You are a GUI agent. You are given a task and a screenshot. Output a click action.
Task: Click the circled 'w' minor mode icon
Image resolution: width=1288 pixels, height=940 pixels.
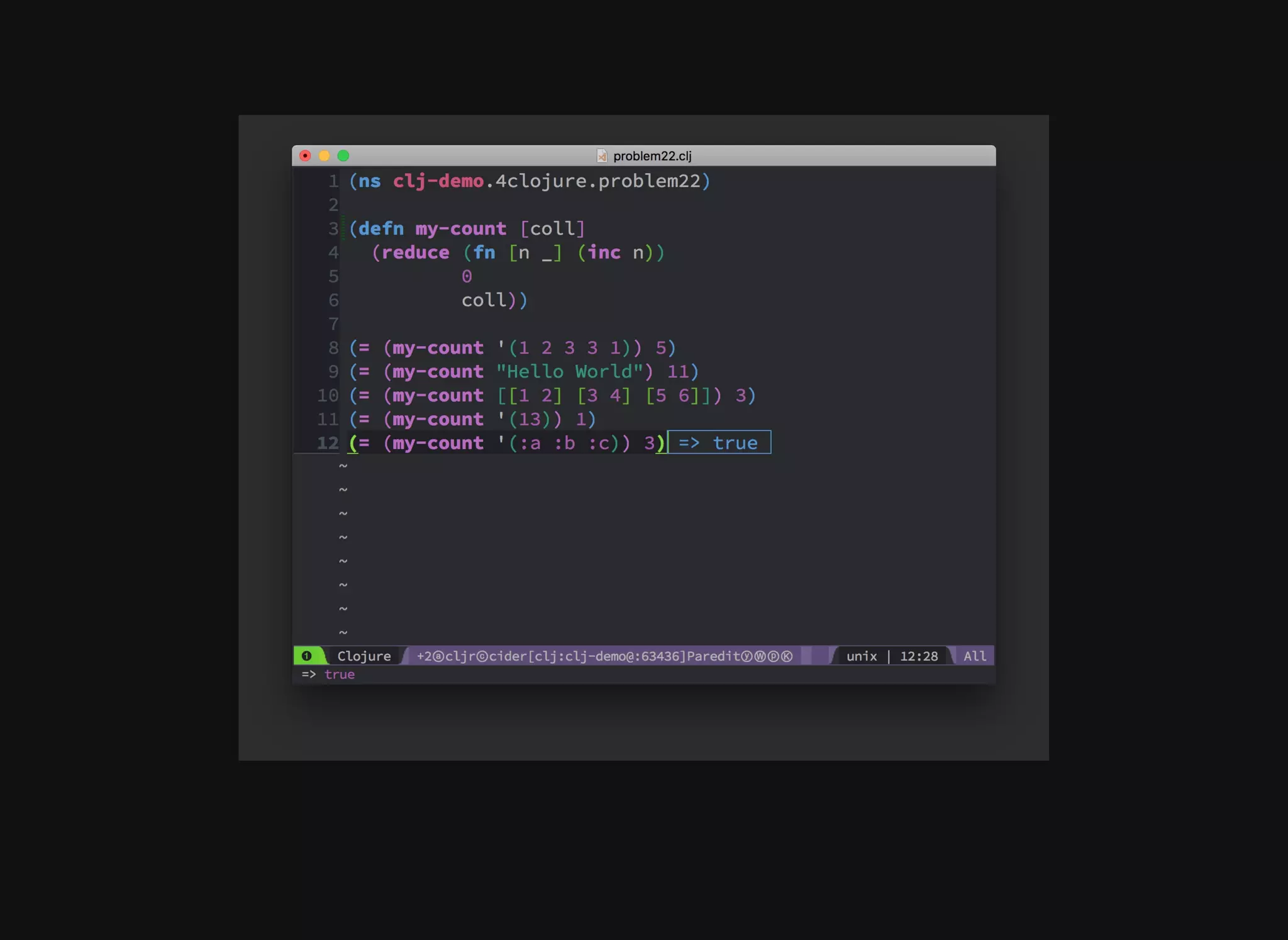(x=760, y=656)
